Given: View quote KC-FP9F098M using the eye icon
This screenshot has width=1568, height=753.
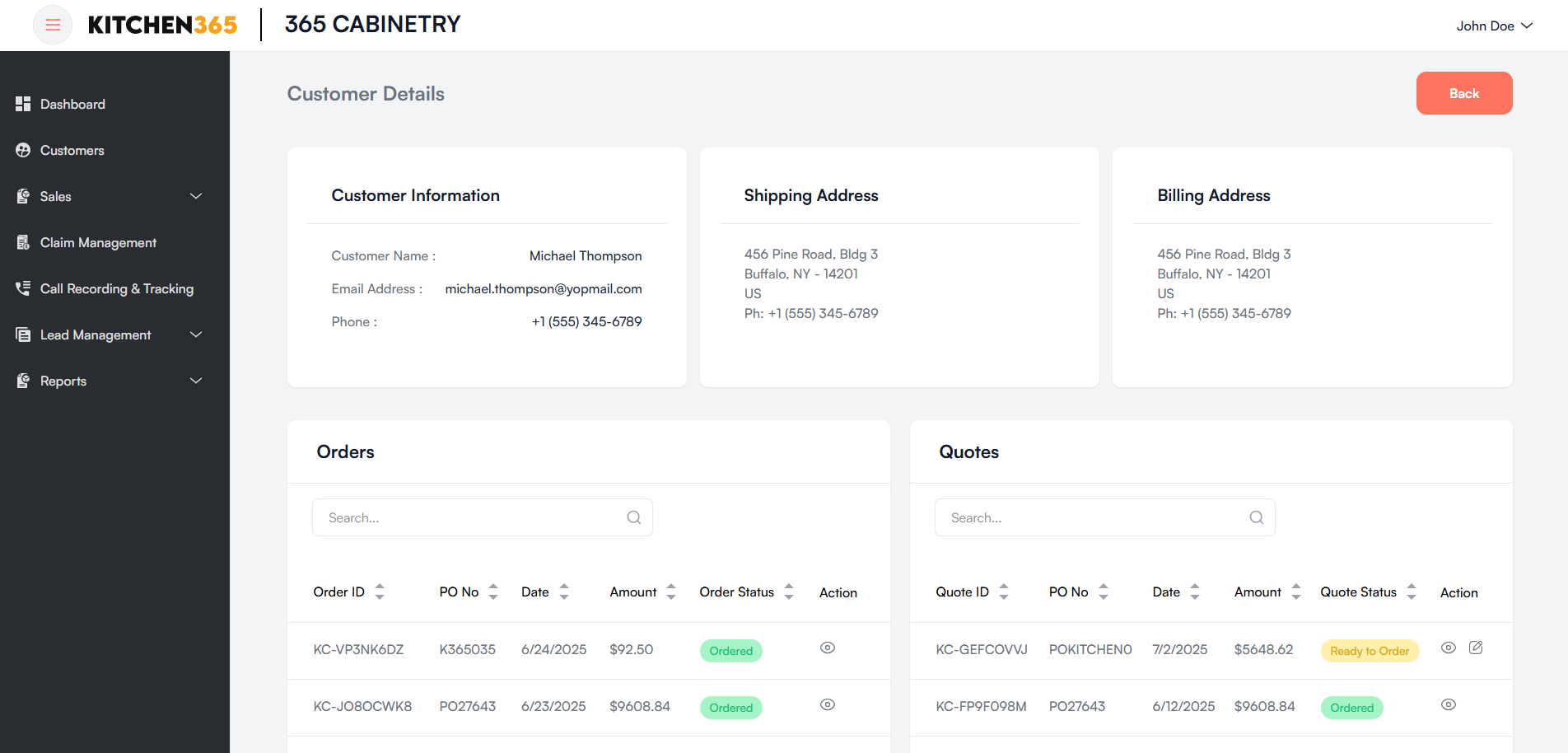Looking at the screenshot, I should click(x=1449, y=705).
